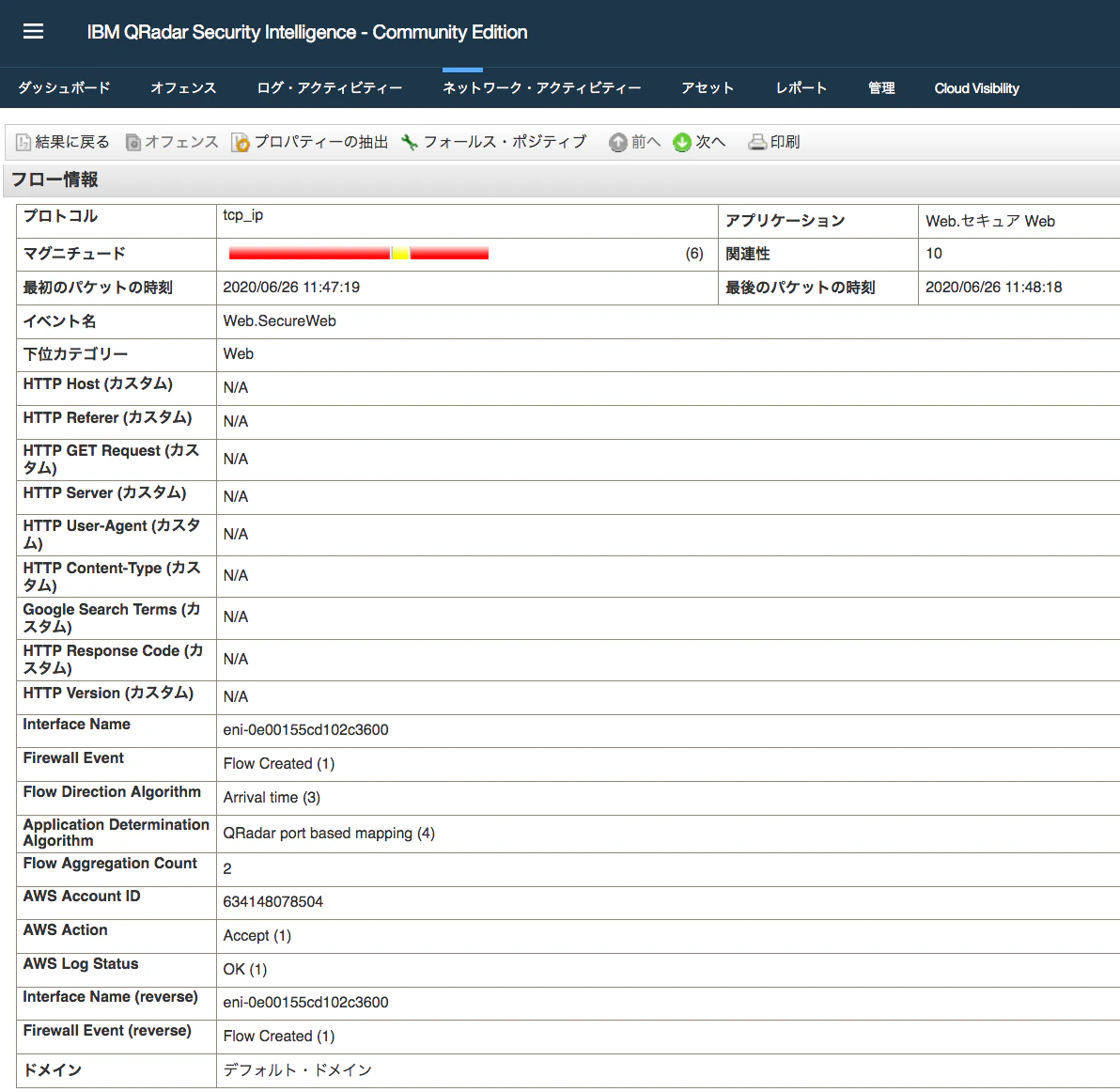Click QRadar port based mapping (4) value
Viewport: 1120px width, 1092px height.
329,833
